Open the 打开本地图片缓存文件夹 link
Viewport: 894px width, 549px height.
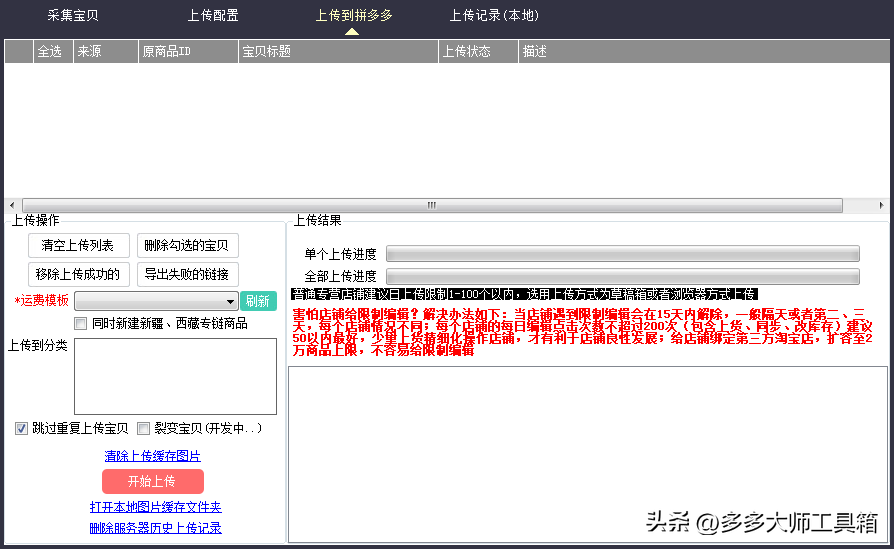pos(156,507)
